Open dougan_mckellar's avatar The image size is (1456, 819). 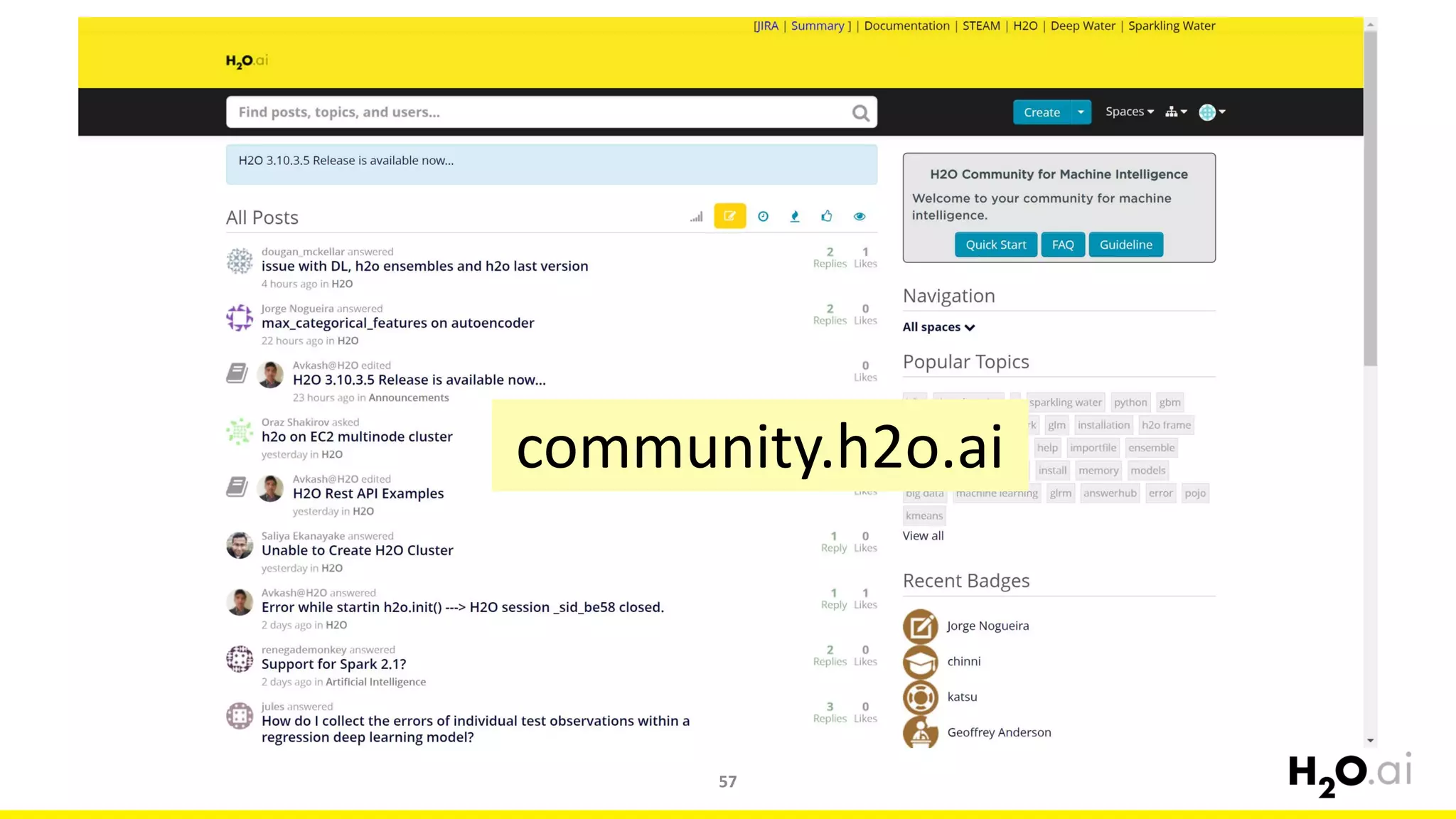(240, 261)
